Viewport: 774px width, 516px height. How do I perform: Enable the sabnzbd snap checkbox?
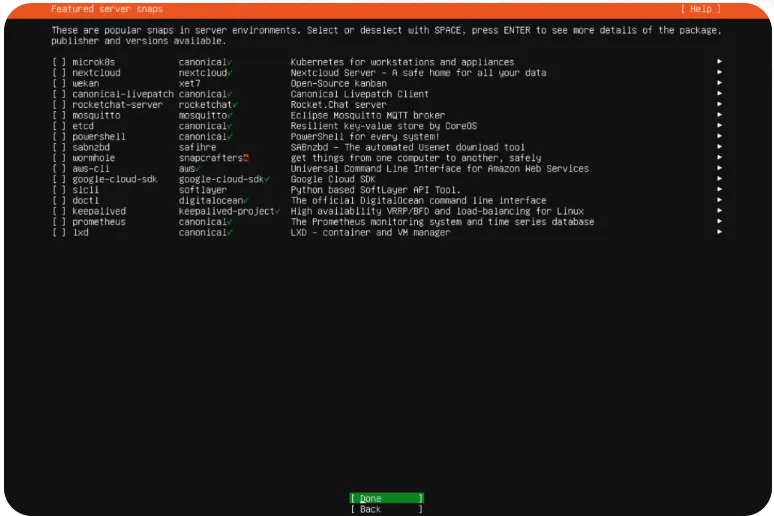[59, 147]
